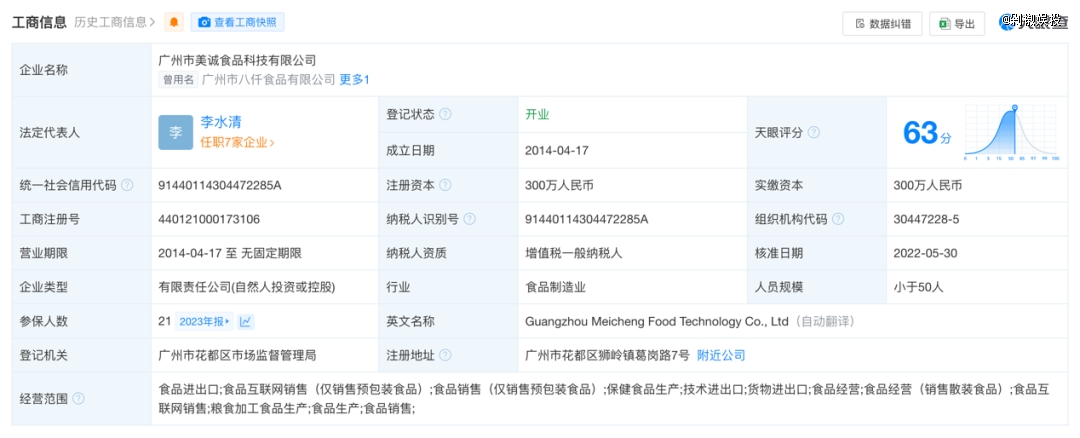Click registration number 440121000173106
The image size is (1080, 438).
coord(209,219)
